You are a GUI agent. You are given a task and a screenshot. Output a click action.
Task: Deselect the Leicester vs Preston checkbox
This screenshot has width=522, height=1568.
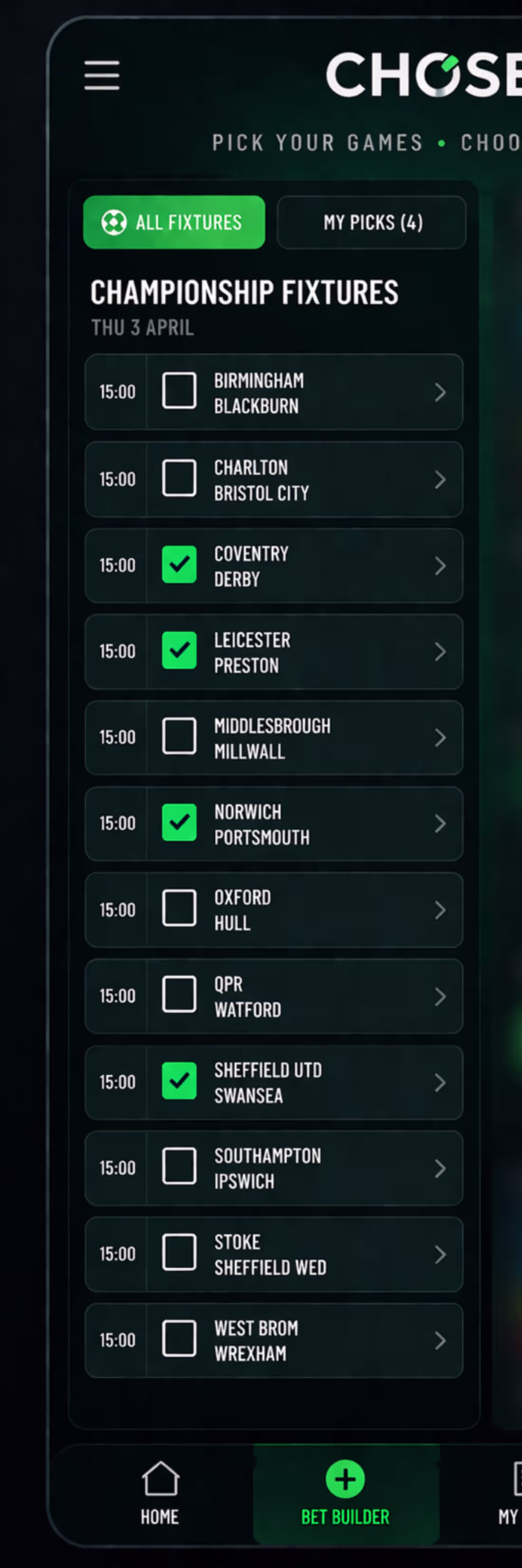(x=179, y=651)
